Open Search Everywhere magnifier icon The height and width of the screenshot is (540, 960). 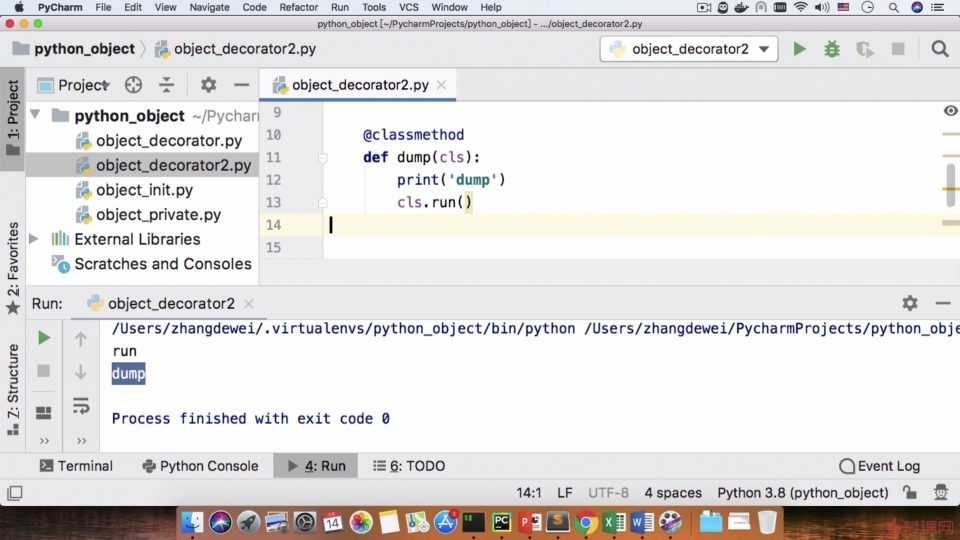click(940, 49)
